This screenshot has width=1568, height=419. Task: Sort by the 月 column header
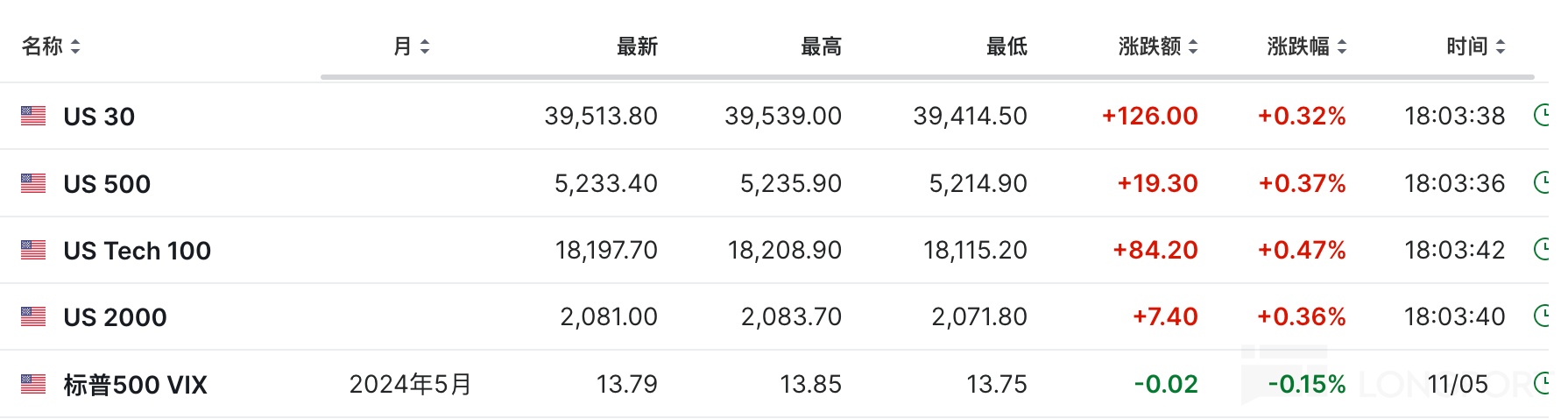(x=411, y=46)
